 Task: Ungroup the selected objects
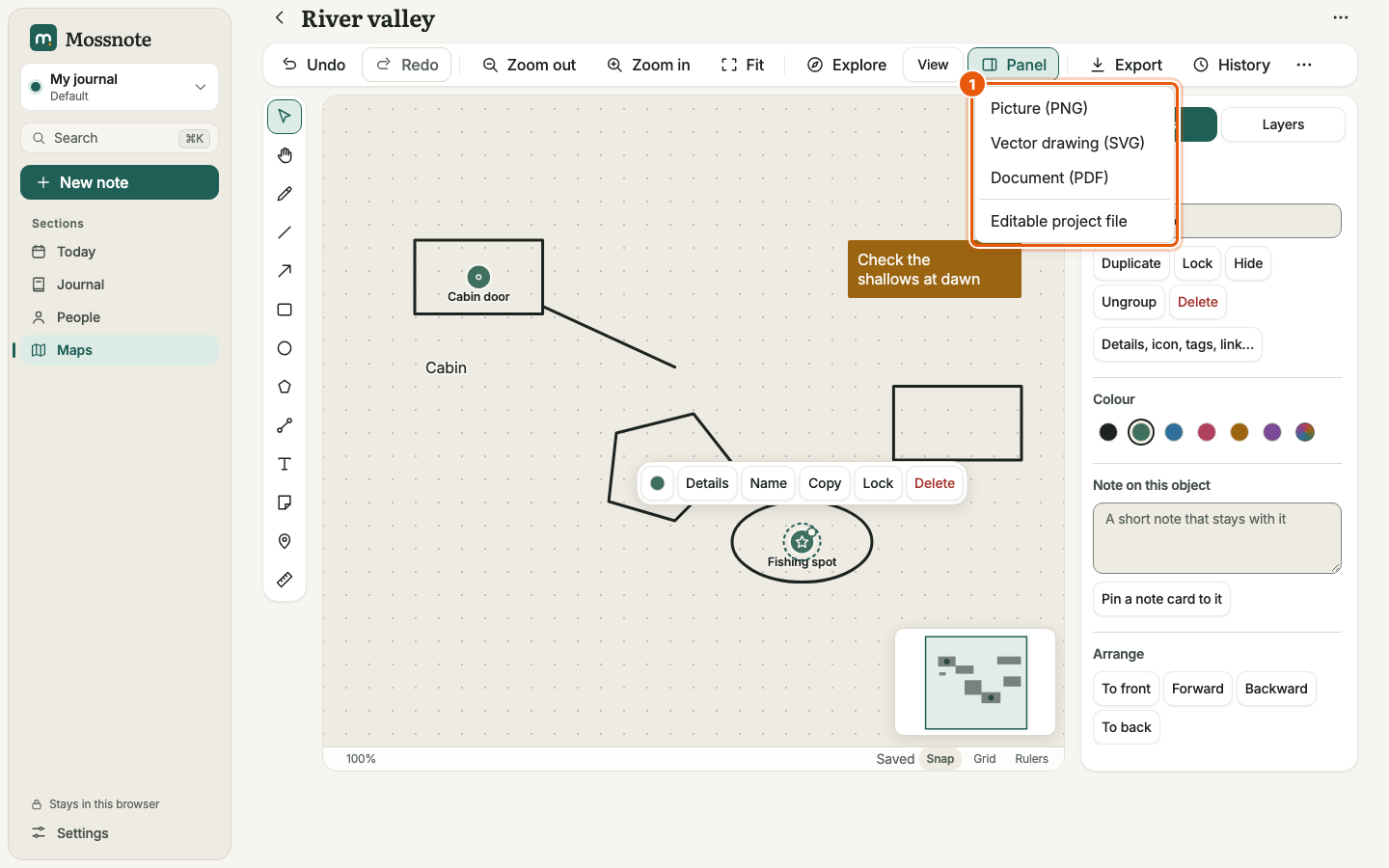point(1129,302)
